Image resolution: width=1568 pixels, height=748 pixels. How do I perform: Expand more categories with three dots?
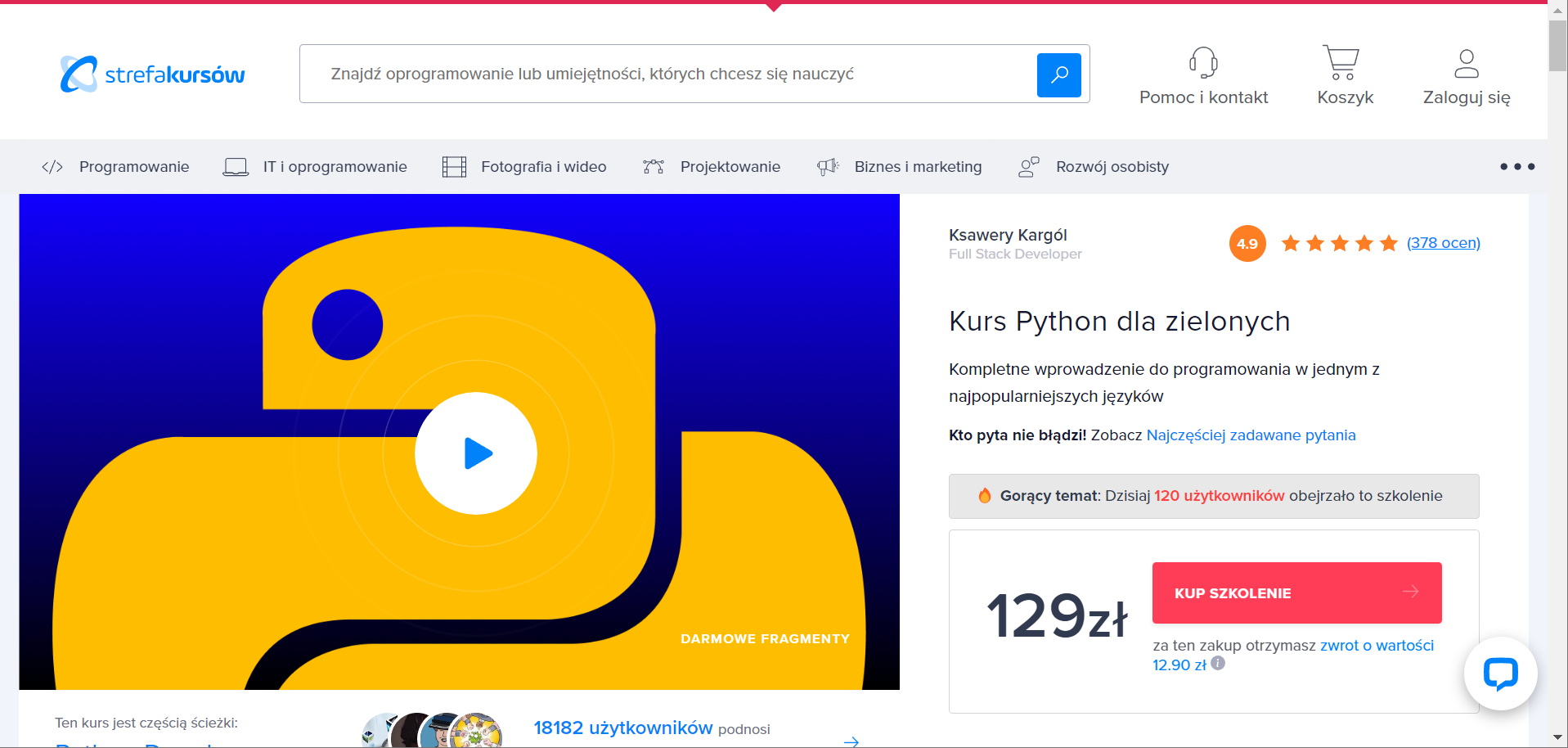coord(1516,167)
